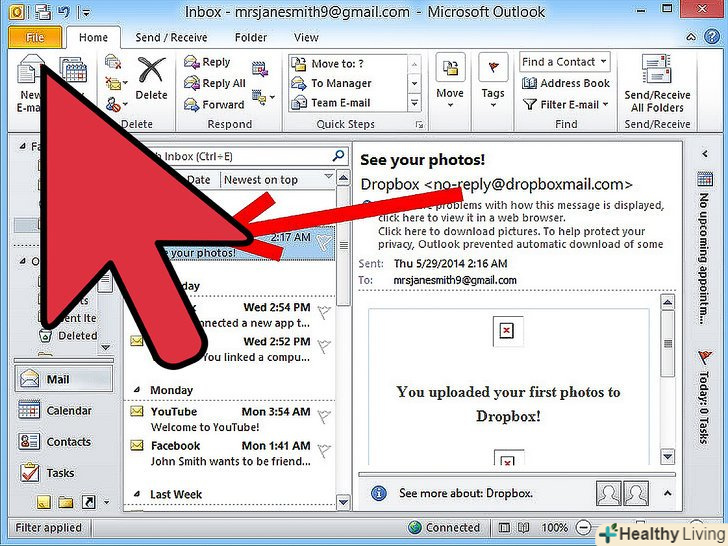Open the Clean Up dropdown icon
728x546 pixels.
[x=115, y=84]
